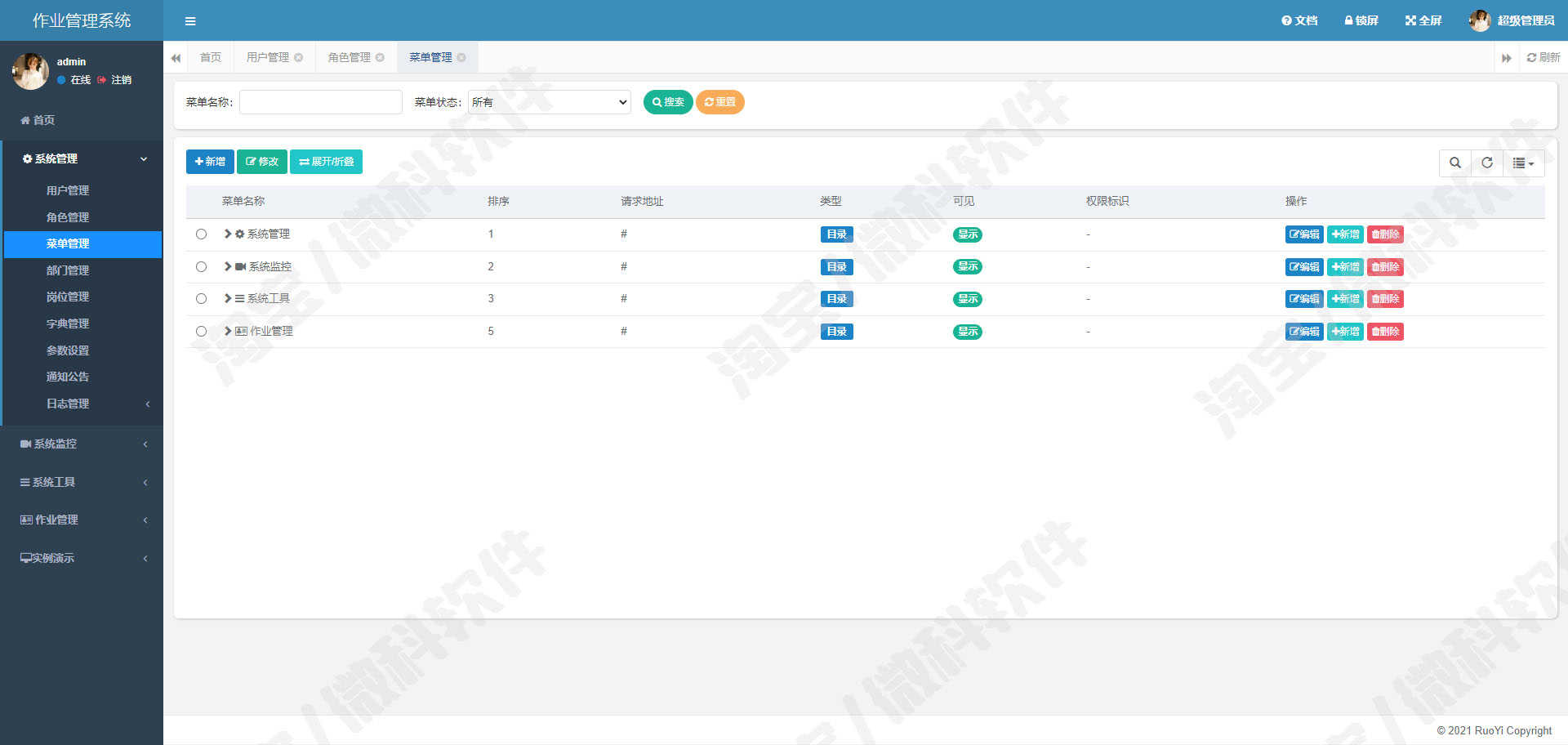Go to 首页 in sidebar
Viewport: 1568px width, 745px height.
[38, 120]
